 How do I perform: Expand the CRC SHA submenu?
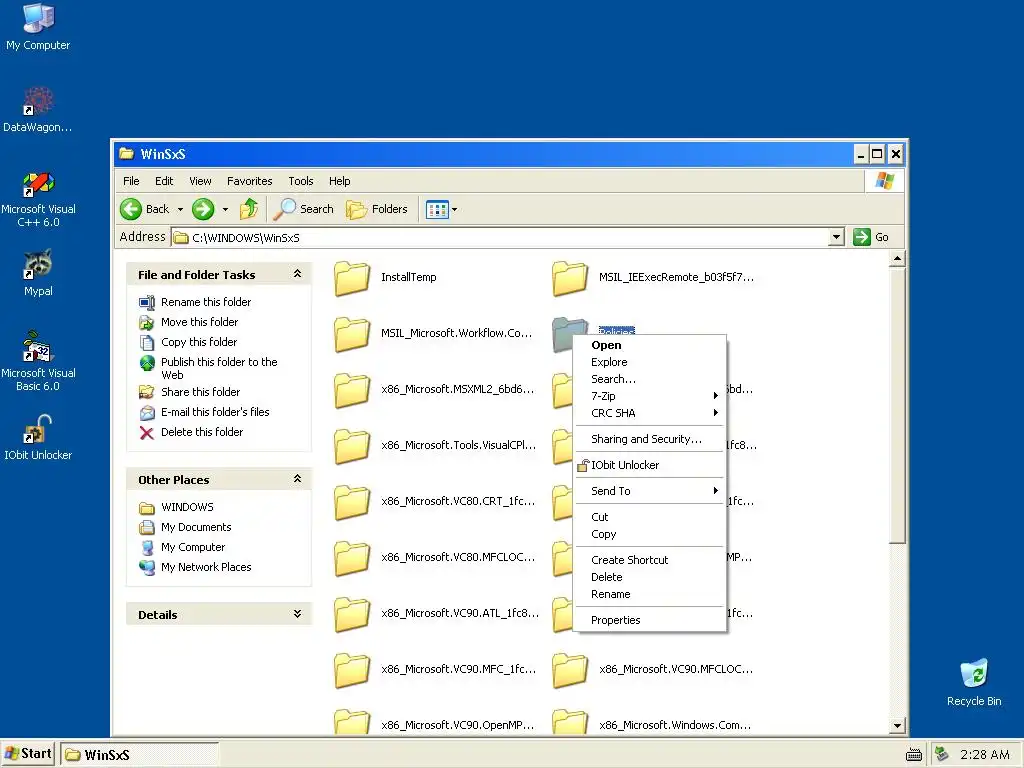(x=650, y=413)
